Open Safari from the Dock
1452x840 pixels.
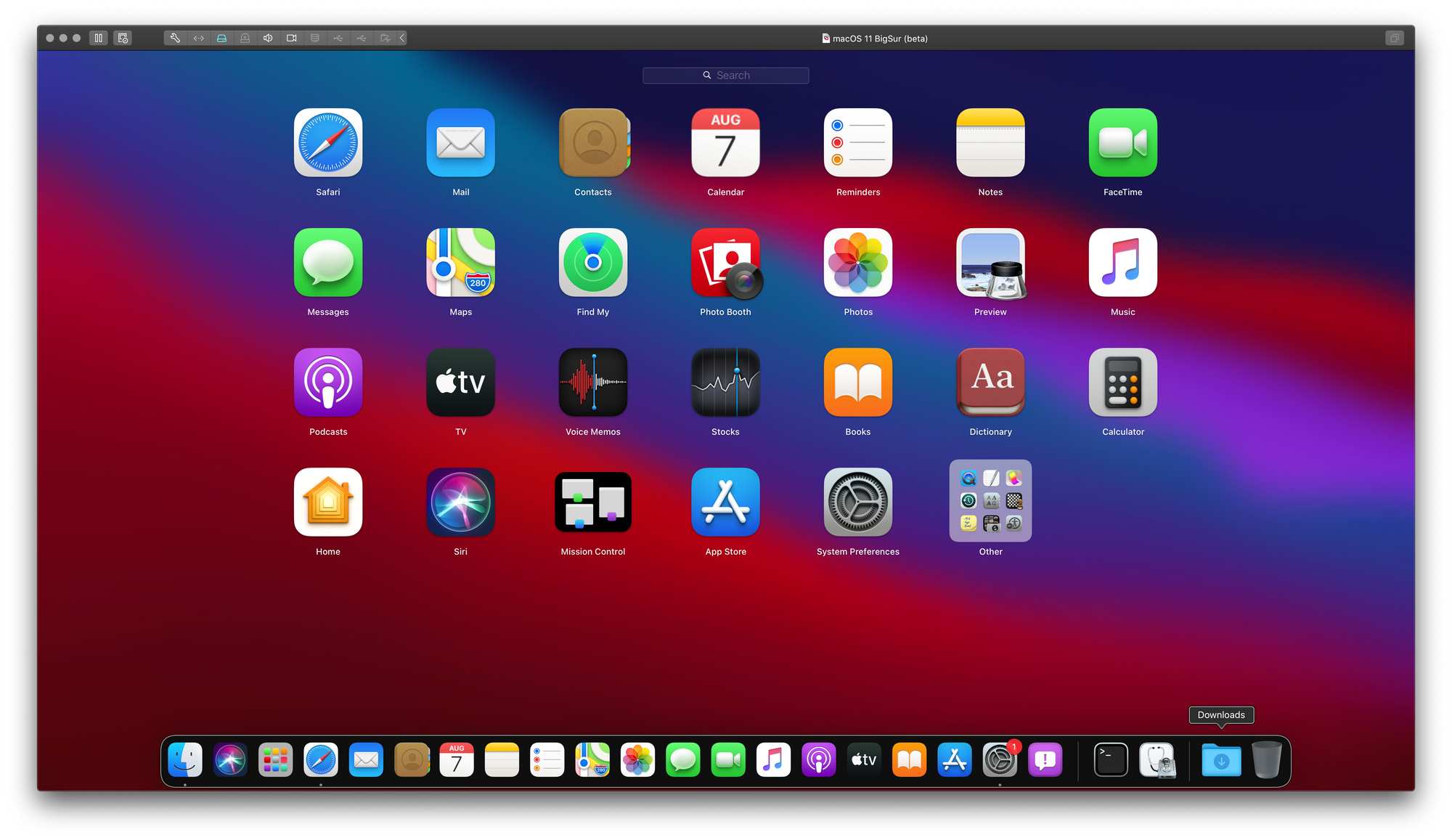pyautogui.click(x=321, y=760)
